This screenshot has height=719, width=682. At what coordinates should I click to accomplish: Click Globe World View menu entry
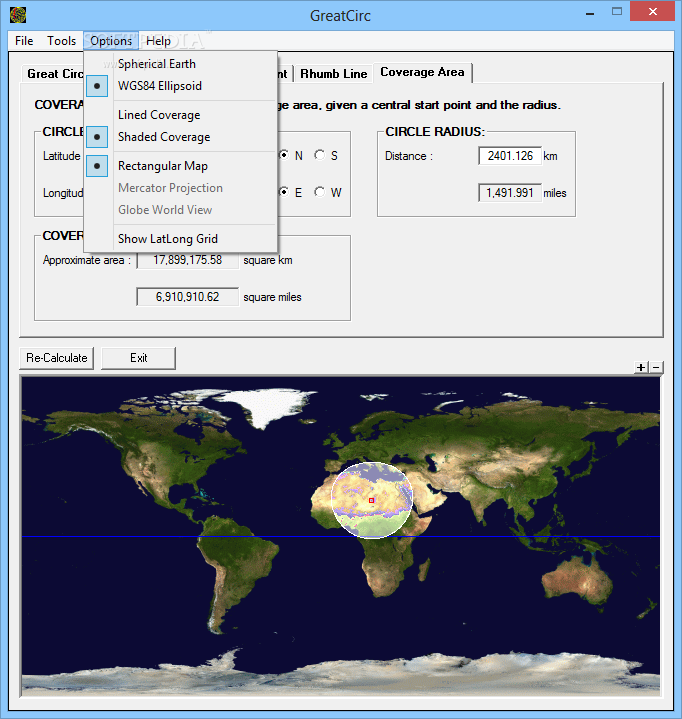[181, 210]
